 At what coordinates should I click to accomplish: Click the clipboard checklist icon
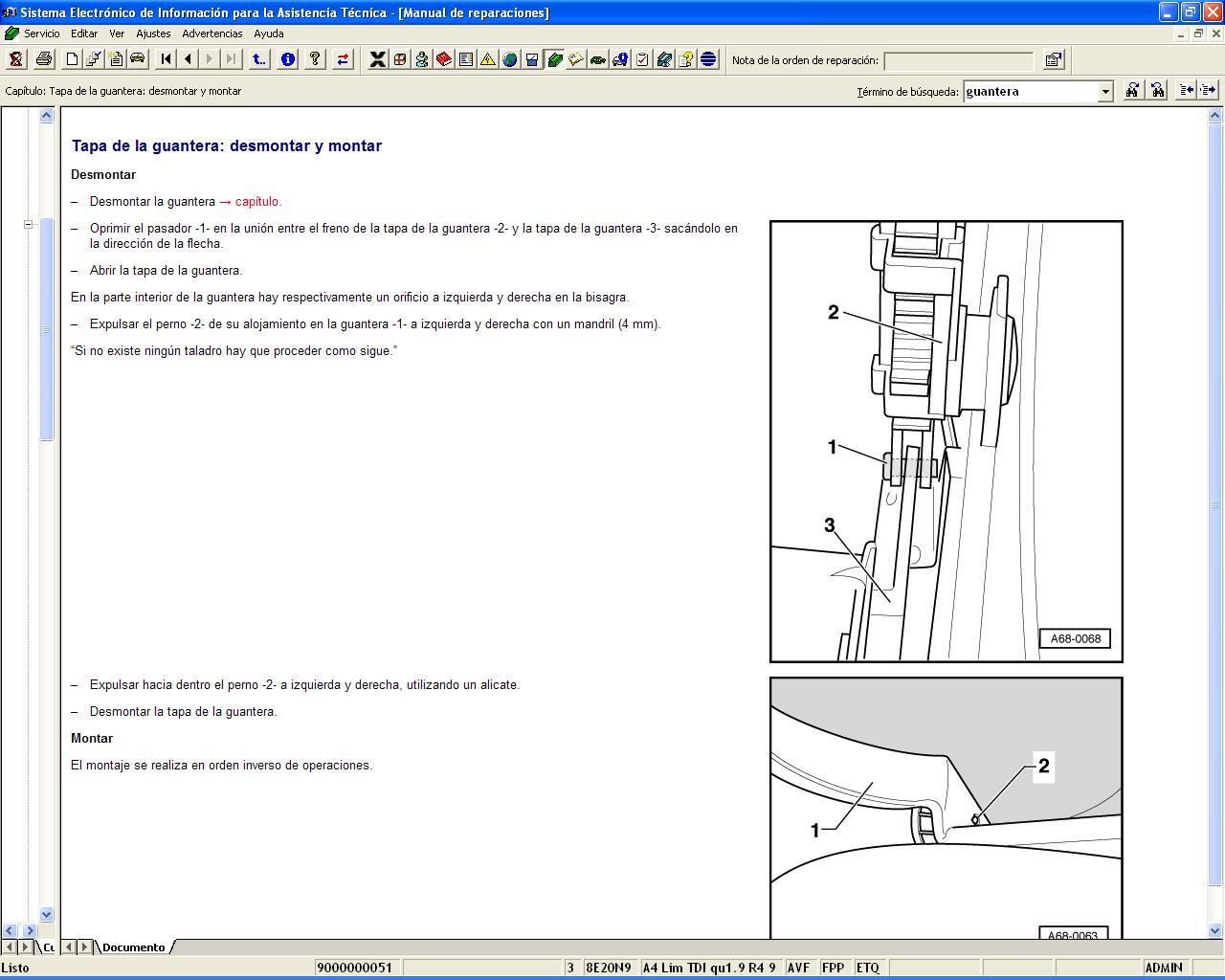click(x=642, y=59)
